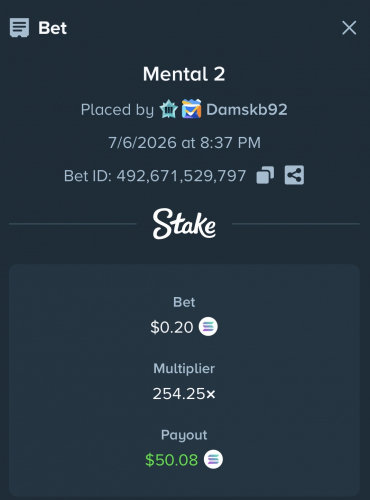Click the envelope badge next to username
The width and height of the screenshot is (370, 500).
191,109
